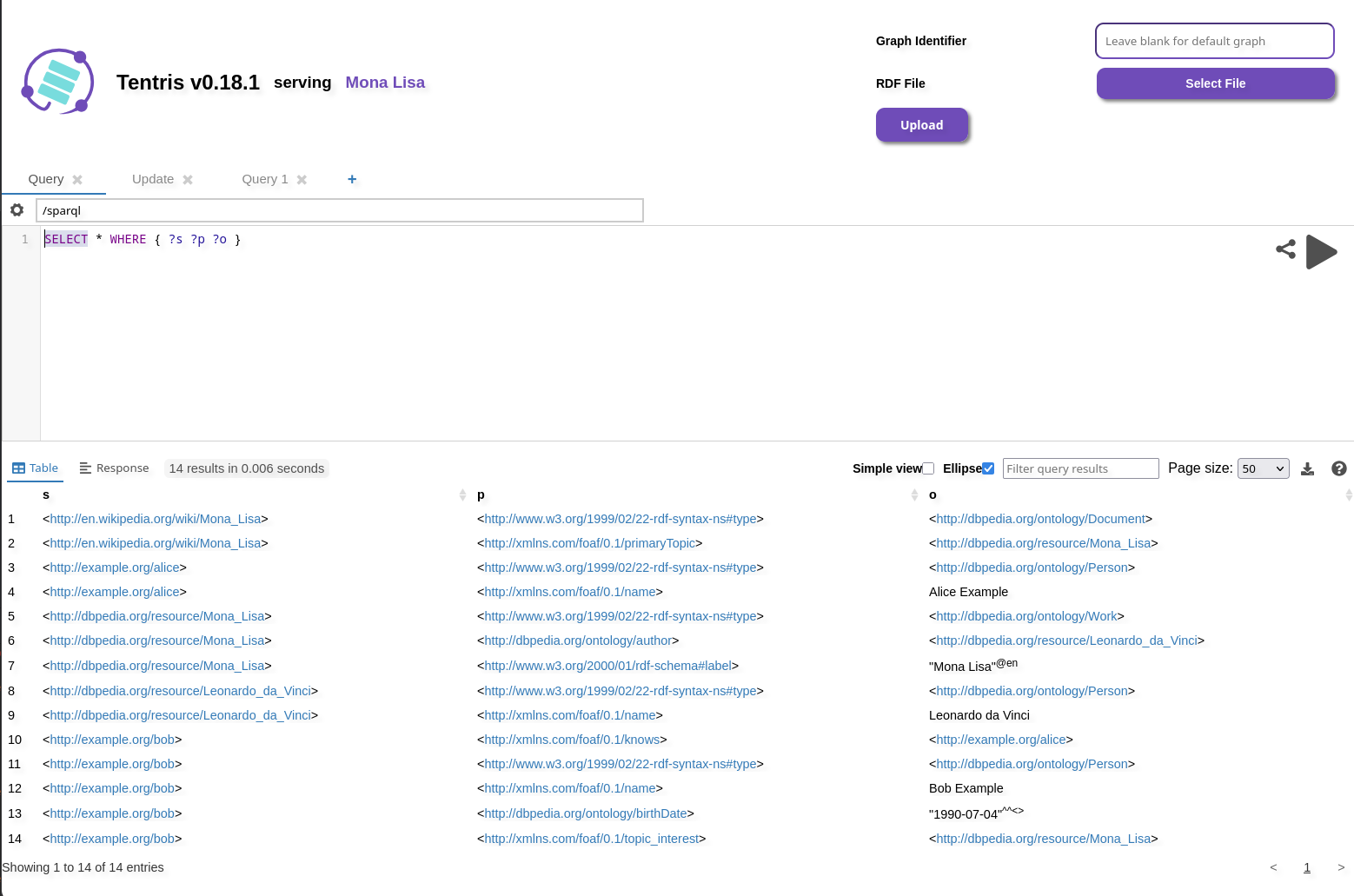Screen dimensions: 1354x896
Task: Click the Upload button
Action: coord(922,125)
